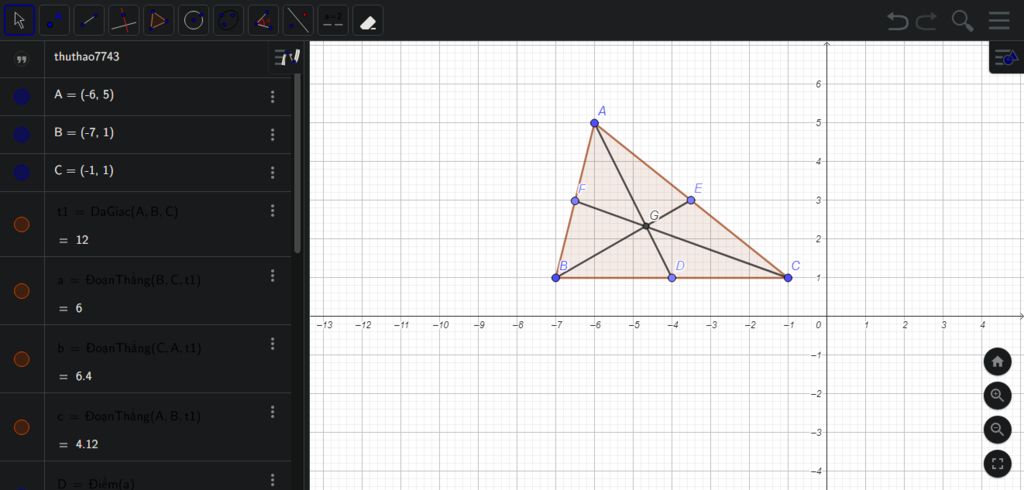The width and height of the screenshot is (1024, 490).
Task: Toggle visibility of polygon t1
Action: (x=22, y=224)
